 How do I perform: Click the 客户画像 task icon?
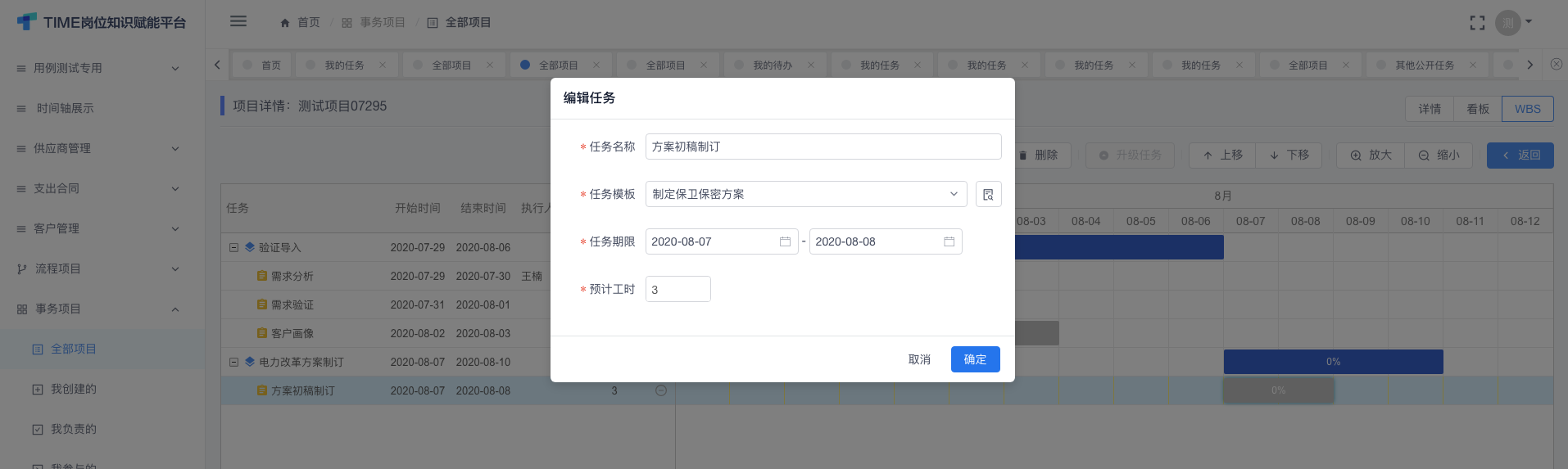[262, 333]
